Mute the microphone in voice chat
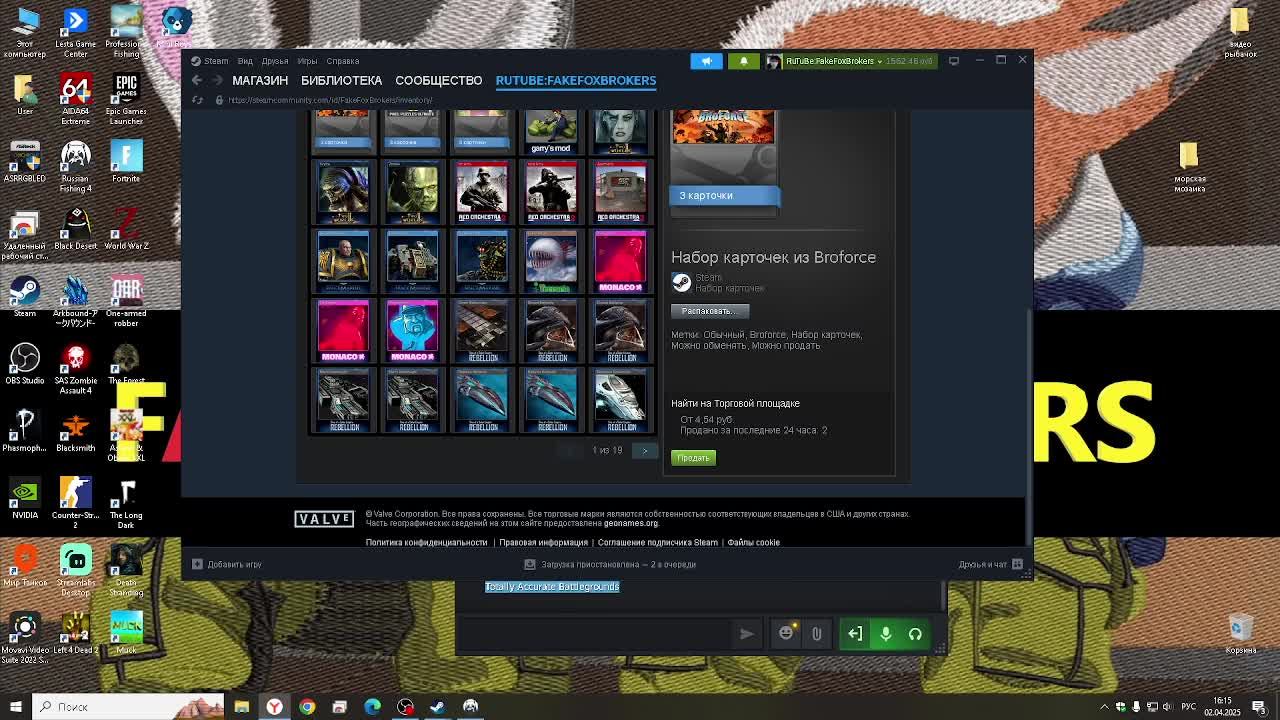Screen dimensions: 1280x720 coord(885,634)
